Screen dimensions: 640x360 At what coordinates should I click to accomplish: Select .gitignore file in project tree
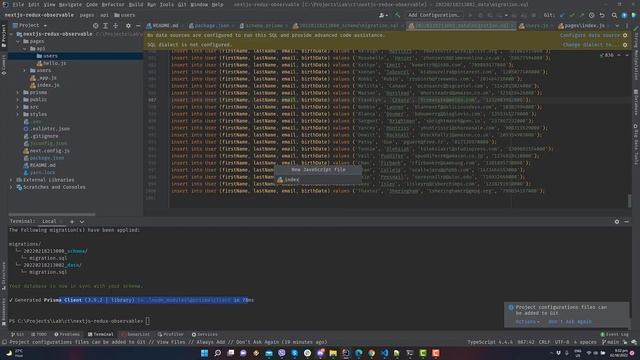pyautogui.click(x=44, y=136)
